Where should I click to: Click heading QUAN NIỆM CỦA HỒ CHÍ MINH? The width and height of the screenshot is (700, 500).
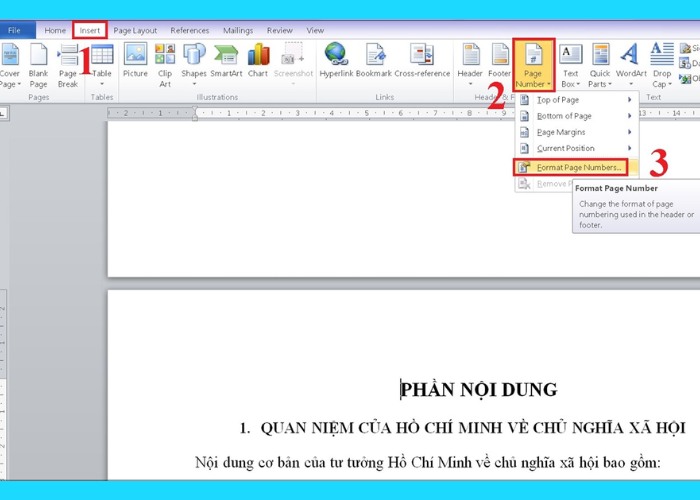[473, 428]
